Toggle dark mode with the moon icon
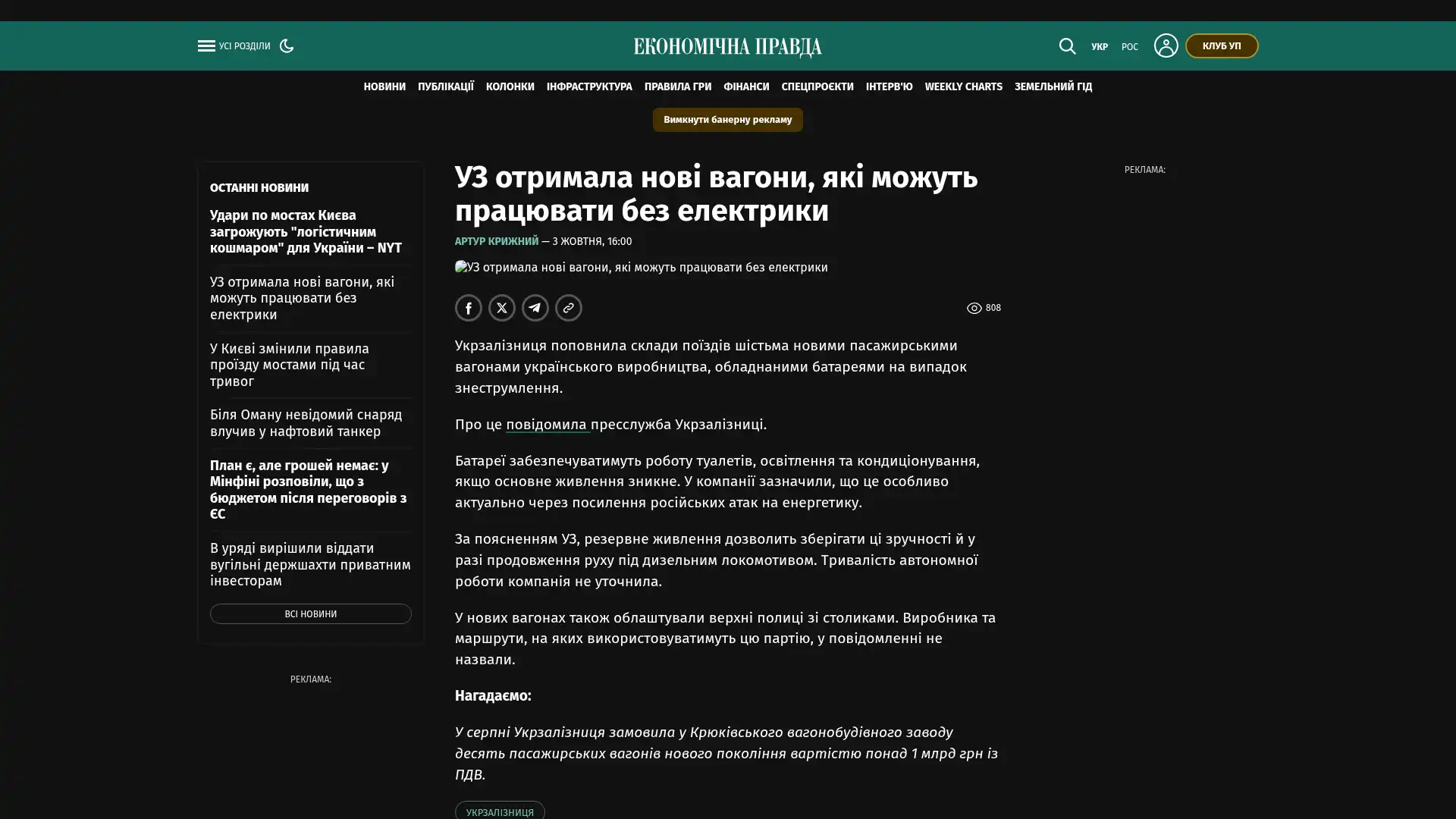Viewport: 1456px width, 819px height. click(287, 45)
